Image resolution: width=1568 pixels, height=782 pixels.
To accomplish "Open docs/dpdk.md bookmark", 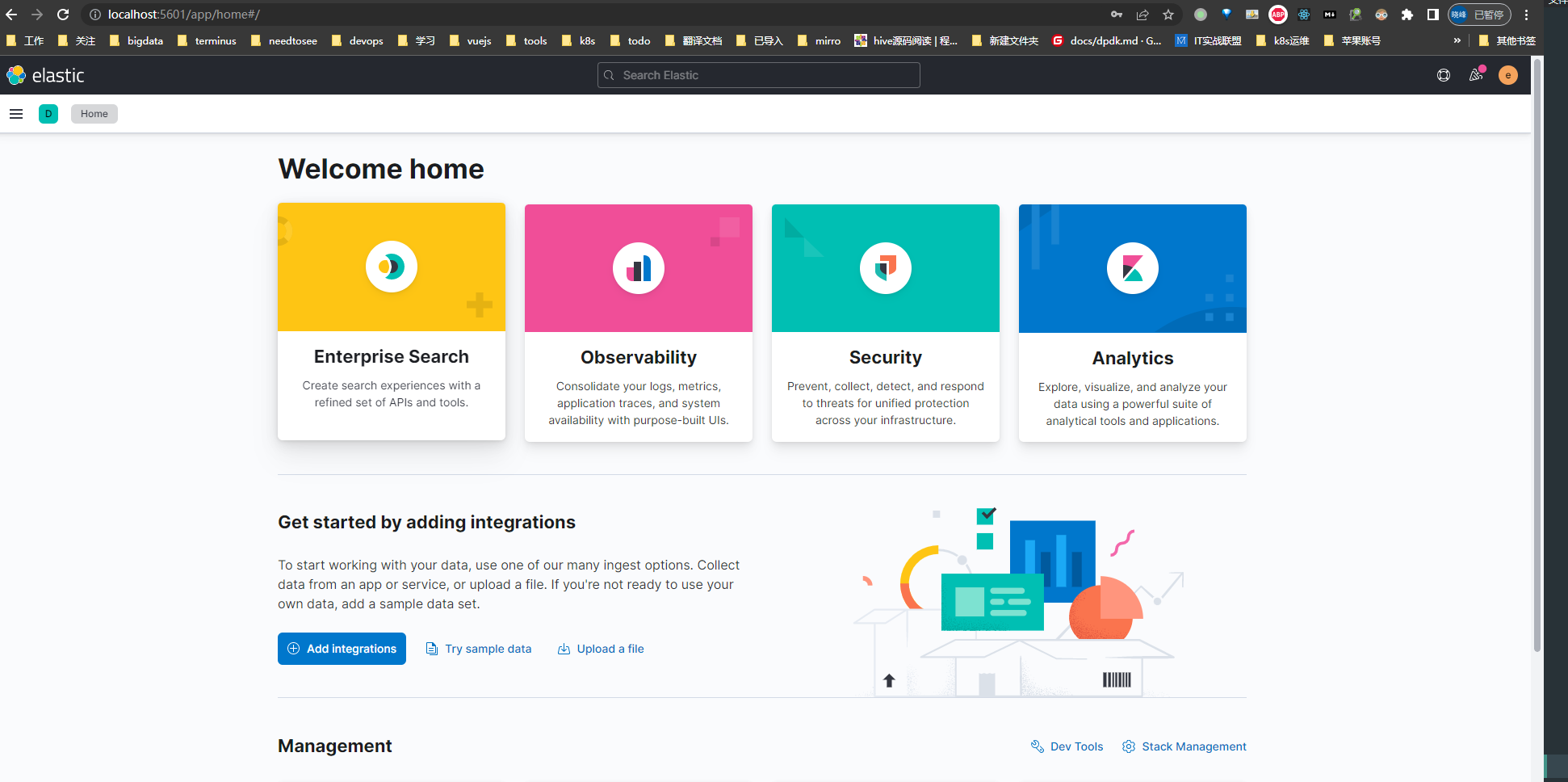I will pos(1107,40).
